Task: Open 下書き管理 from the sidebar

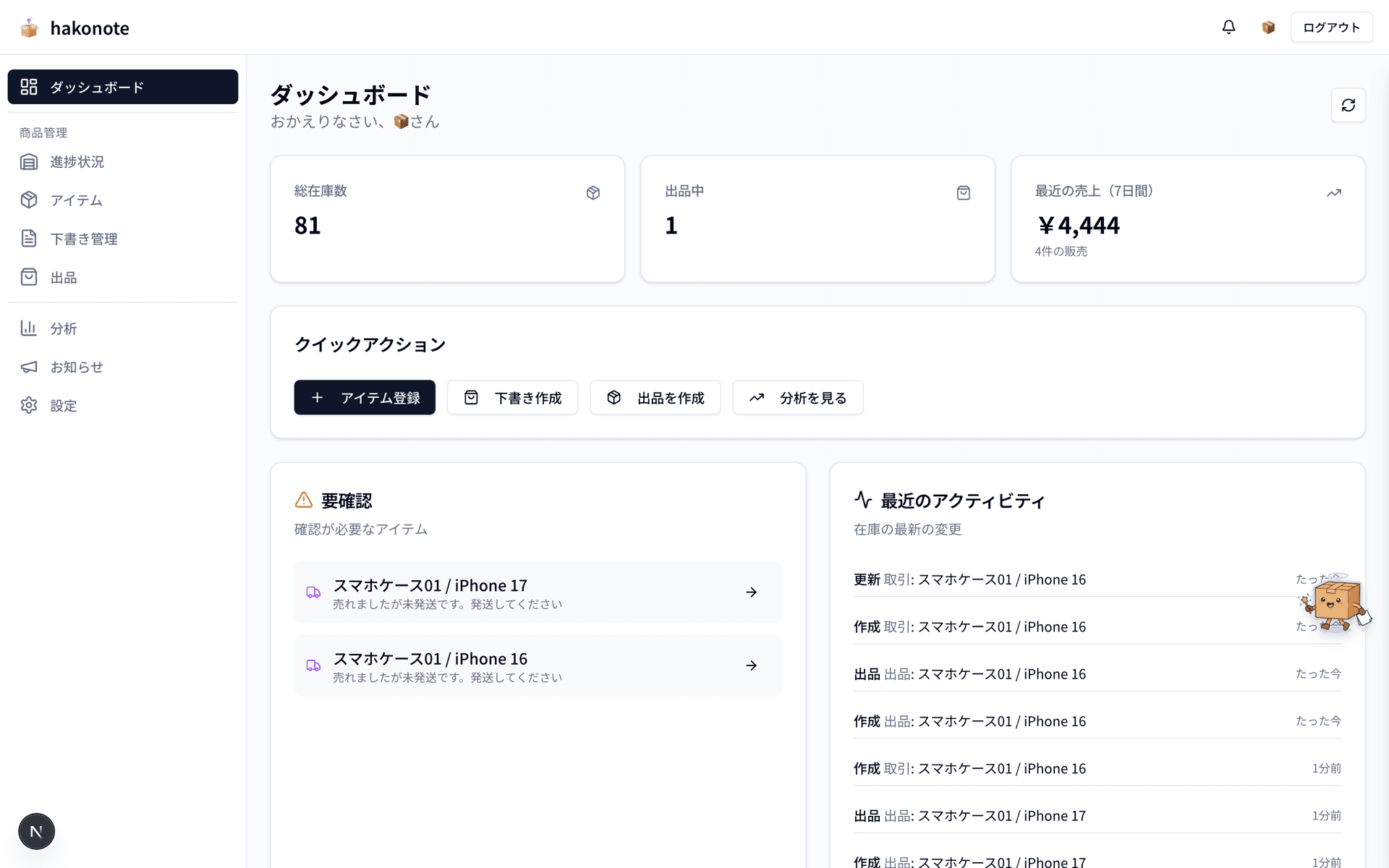Action: point(85,239)
